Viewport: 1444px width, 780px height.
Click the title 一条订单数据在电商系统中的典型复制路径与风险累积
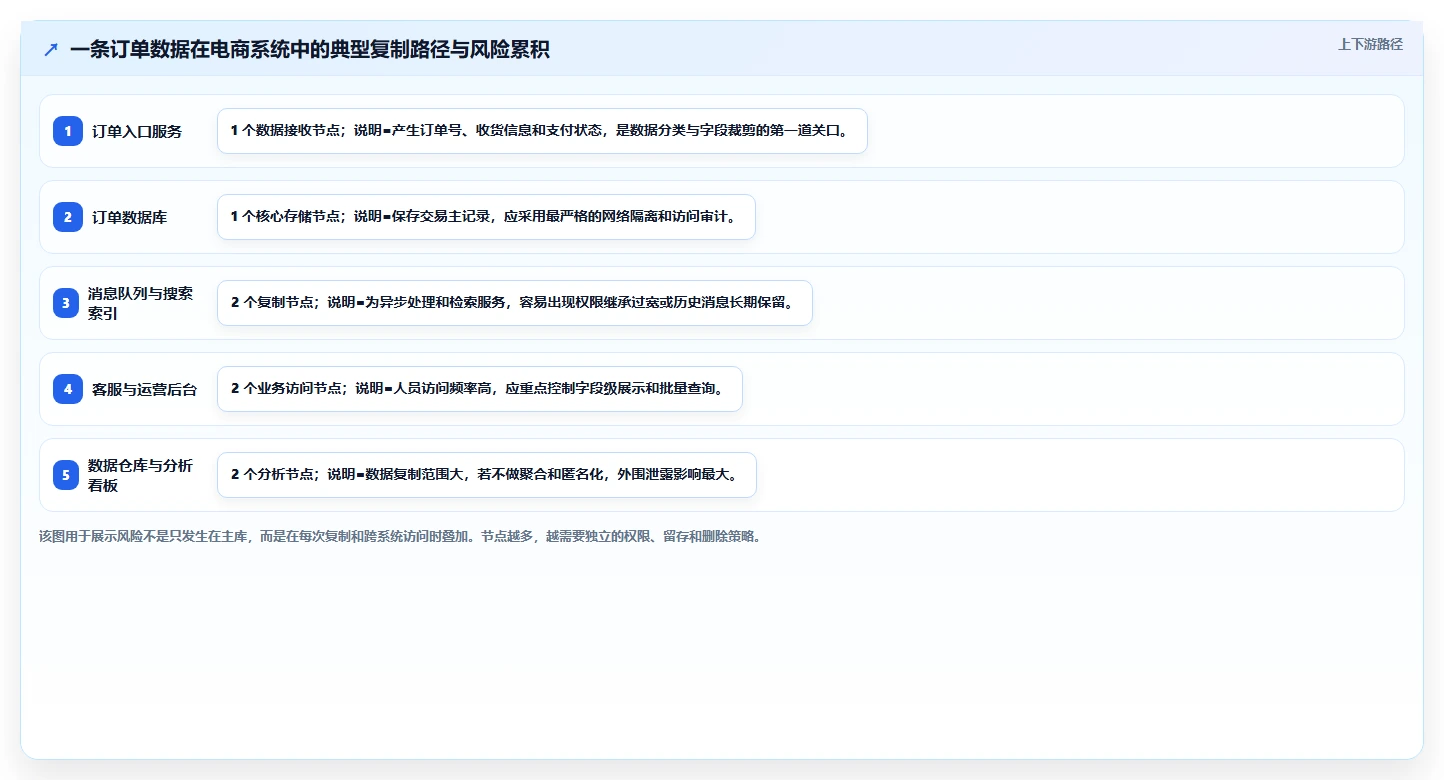coord(310,50)
